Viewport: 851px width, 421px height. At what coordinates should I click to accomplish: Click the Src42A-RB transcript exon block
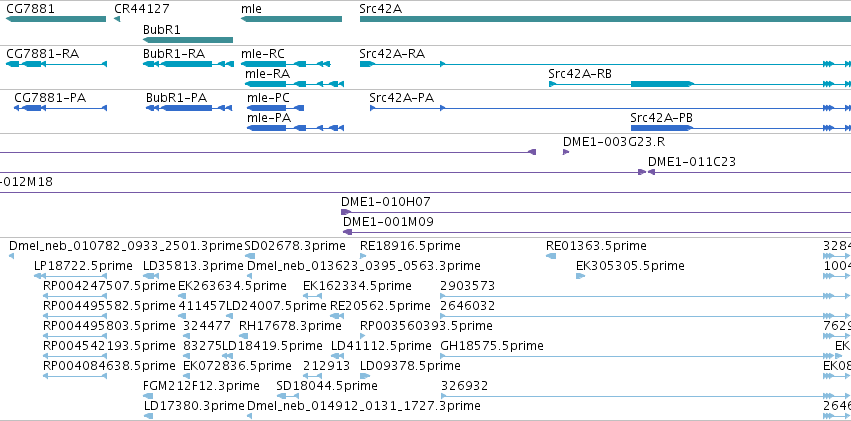tap(662, 84)
